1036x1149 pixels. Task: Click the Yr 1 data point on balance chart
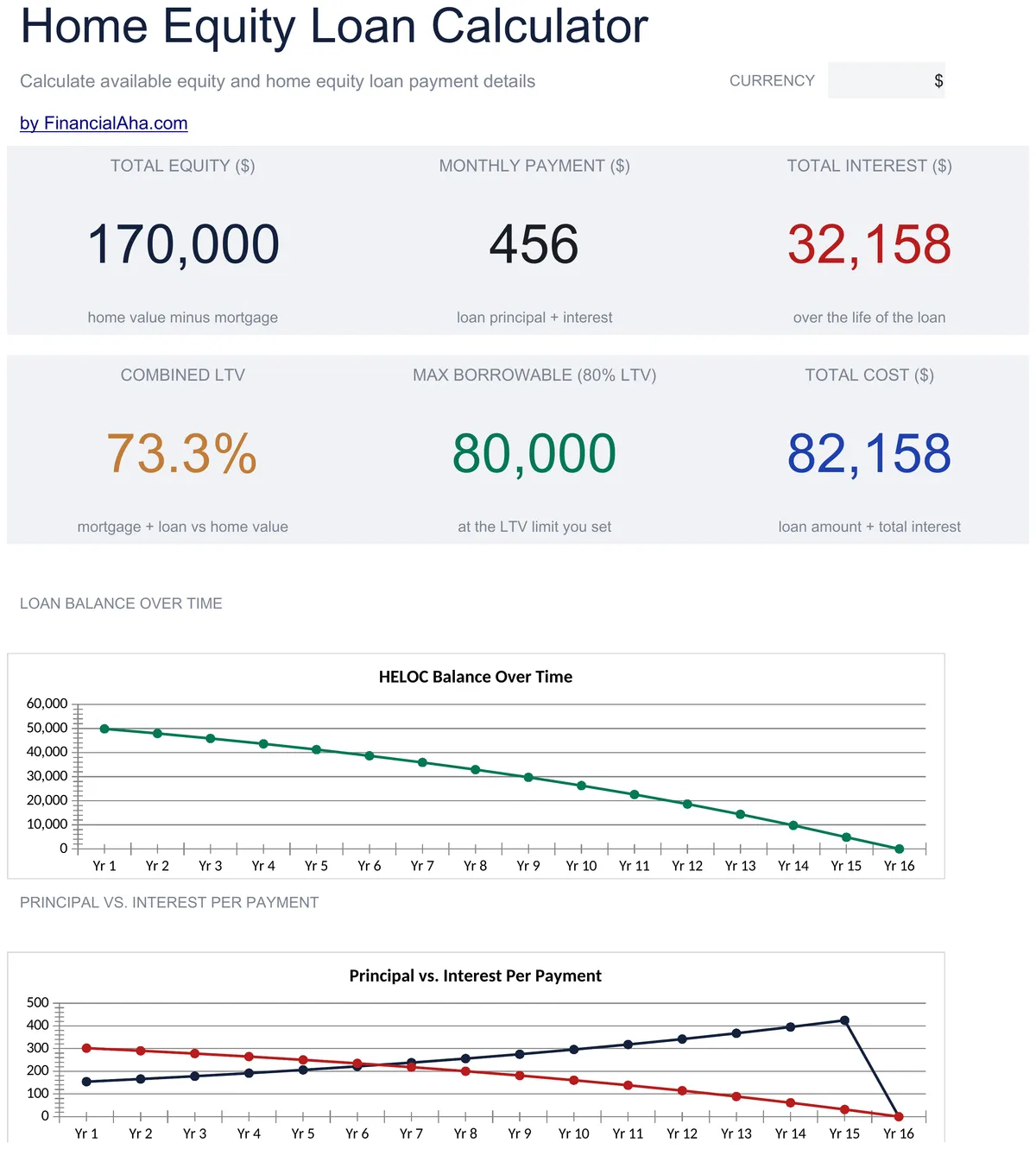click(x=104, y=729)
